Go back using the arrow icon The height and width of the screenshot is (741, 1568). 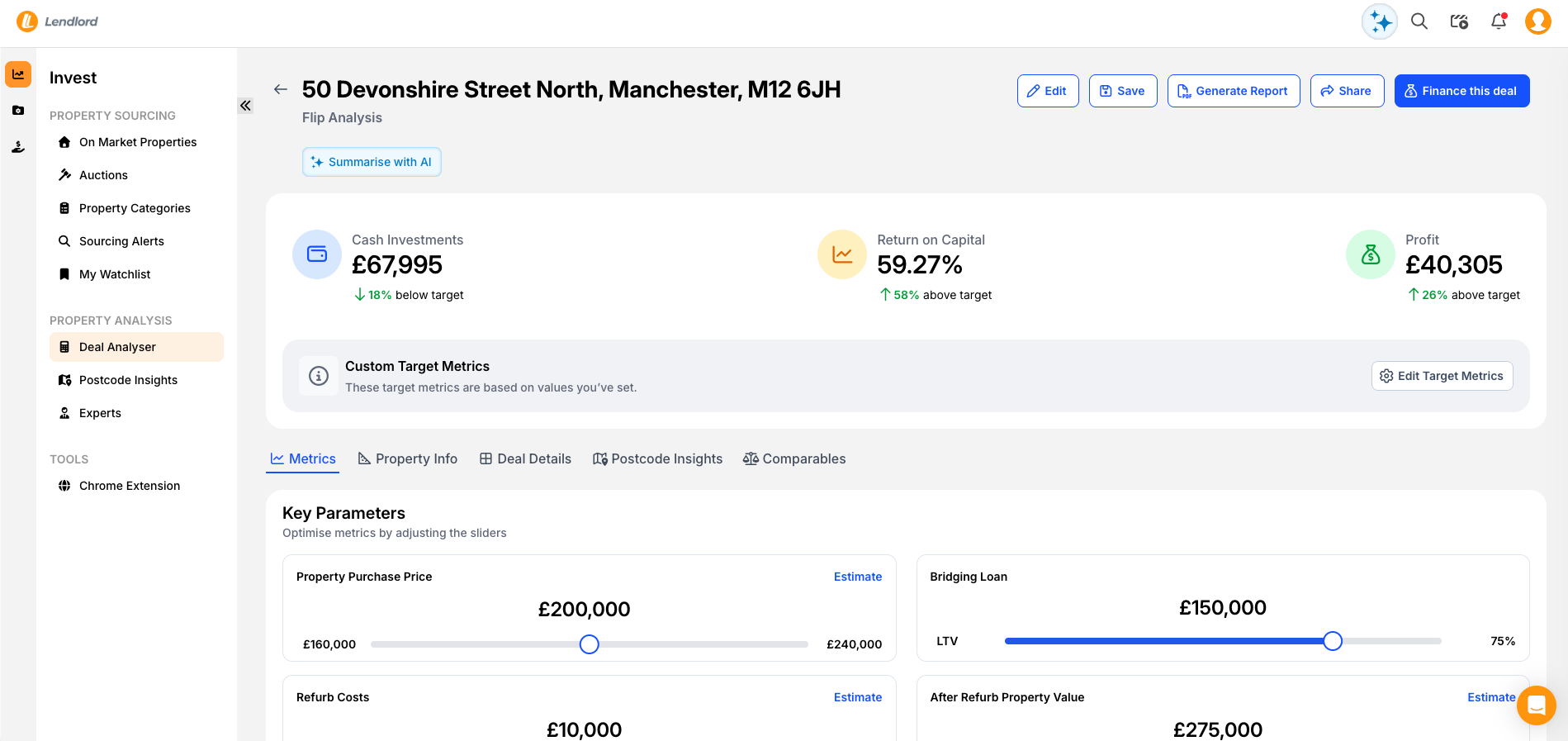pyautogui.click(x=281, y=89)
